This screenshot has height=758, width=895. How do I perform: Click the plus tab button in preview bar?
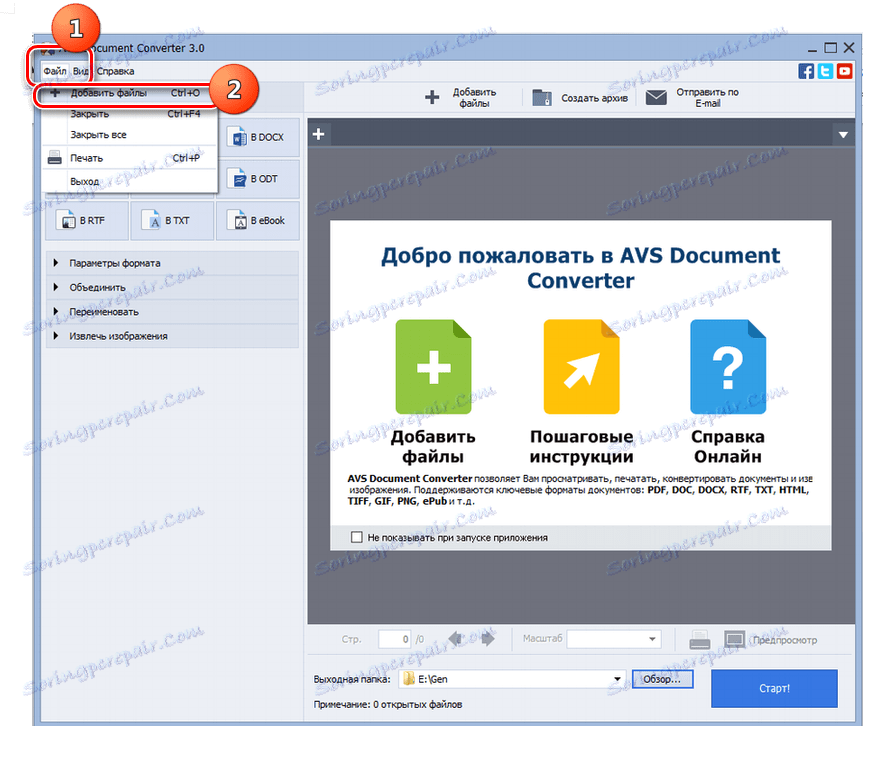319,135
